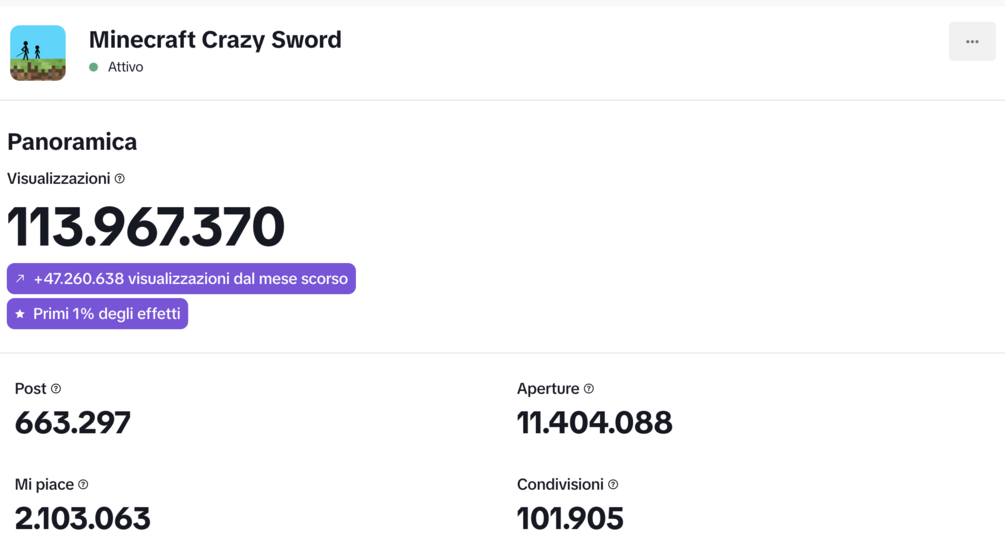Click the star icon in the Primi 1% badge

20,314
